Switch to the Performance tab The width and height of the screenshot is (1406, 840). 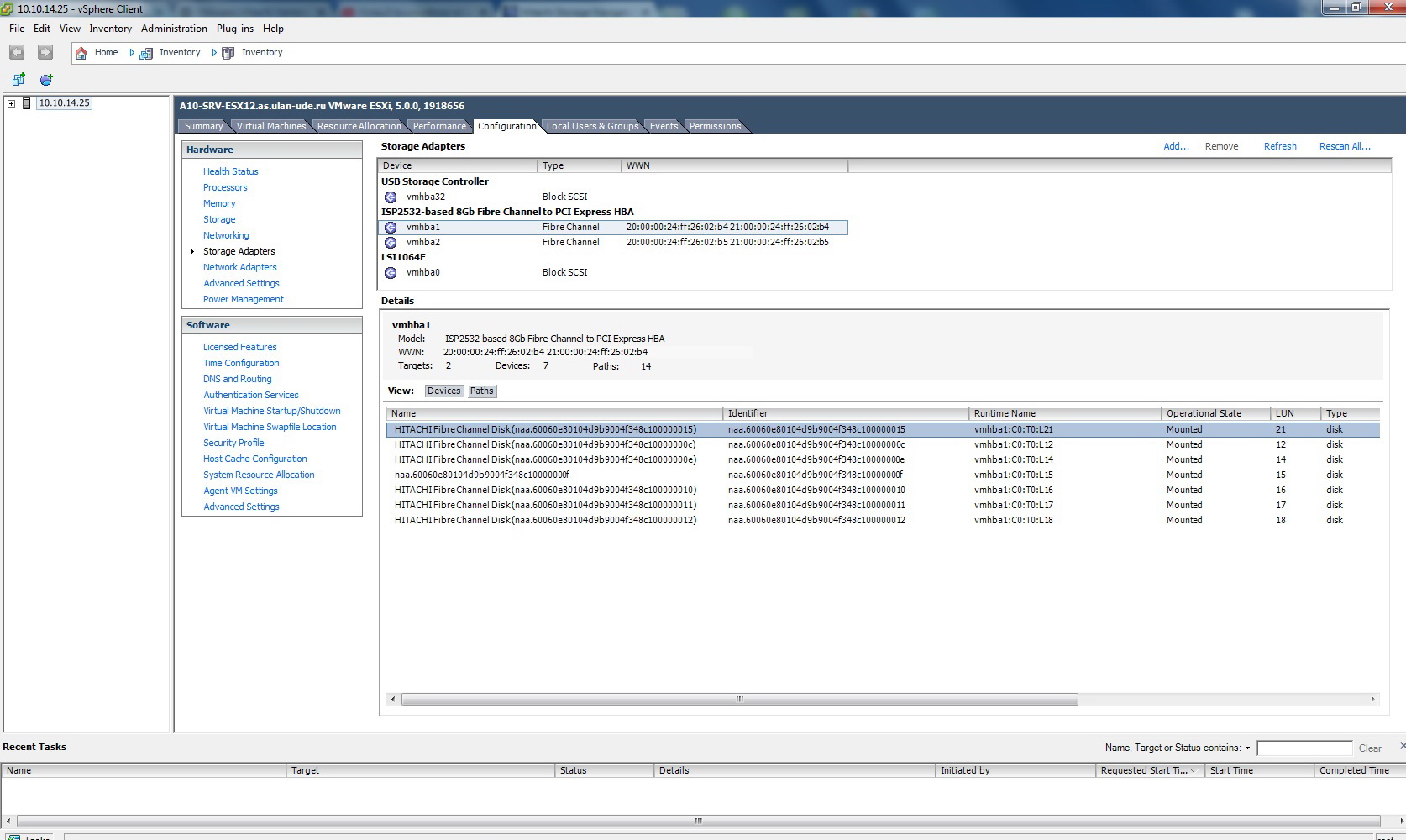(439, 126)
